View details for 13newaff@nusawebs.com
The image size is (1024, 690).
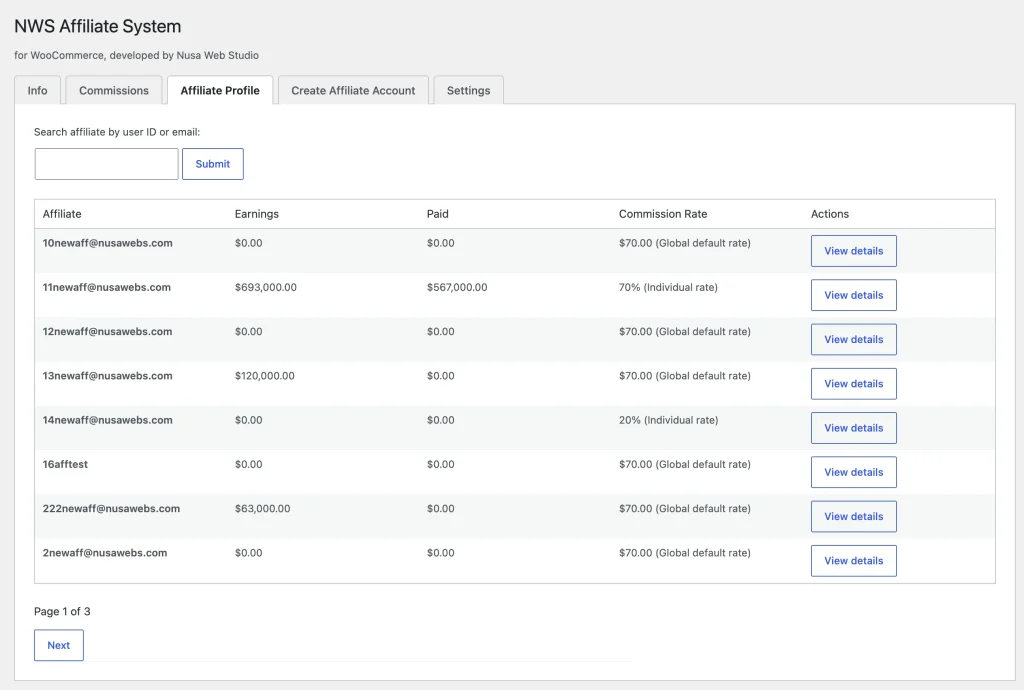pyautogui.click(x=853, y=384)
